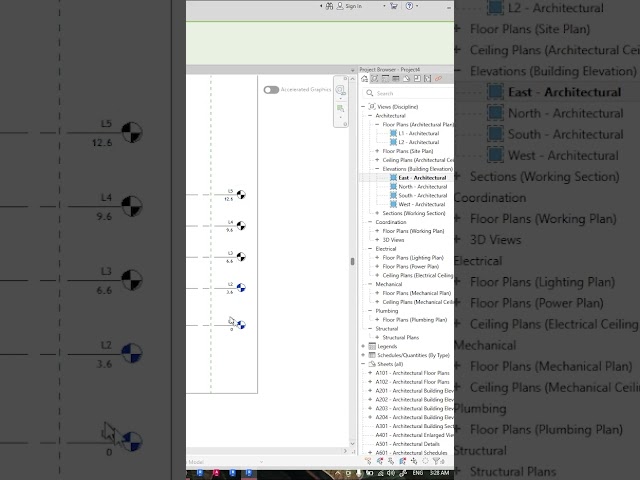
Task: Click the Sign In user icon
Action: click(340, 6)
